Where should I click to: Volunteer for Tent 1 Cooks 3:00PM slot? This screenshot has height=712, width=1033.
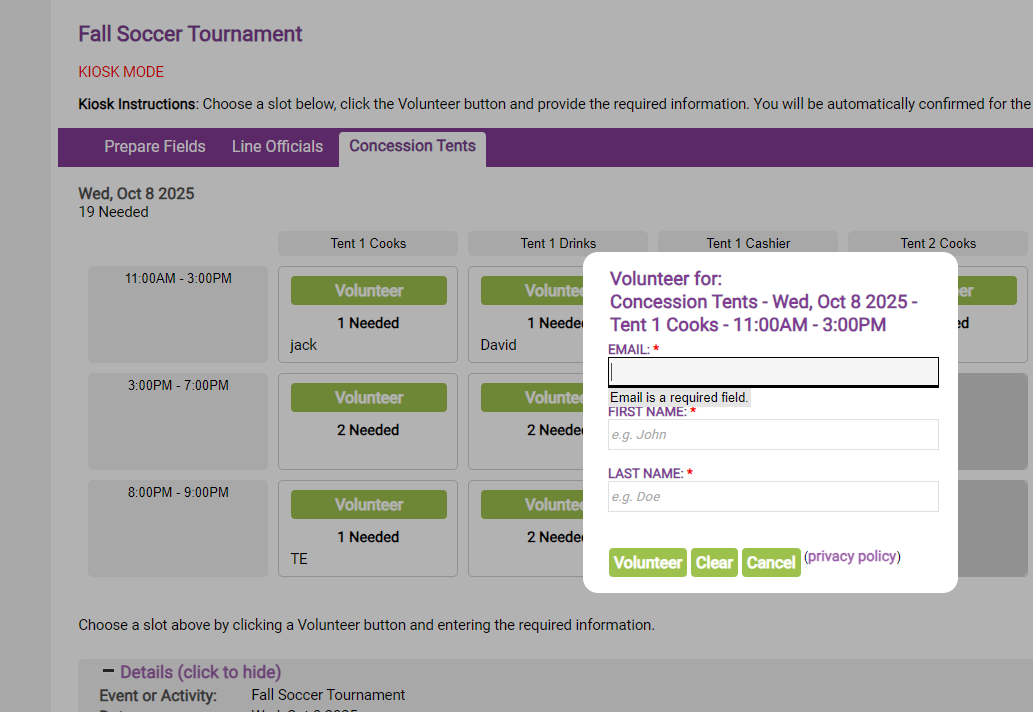[x=368, y=397]
